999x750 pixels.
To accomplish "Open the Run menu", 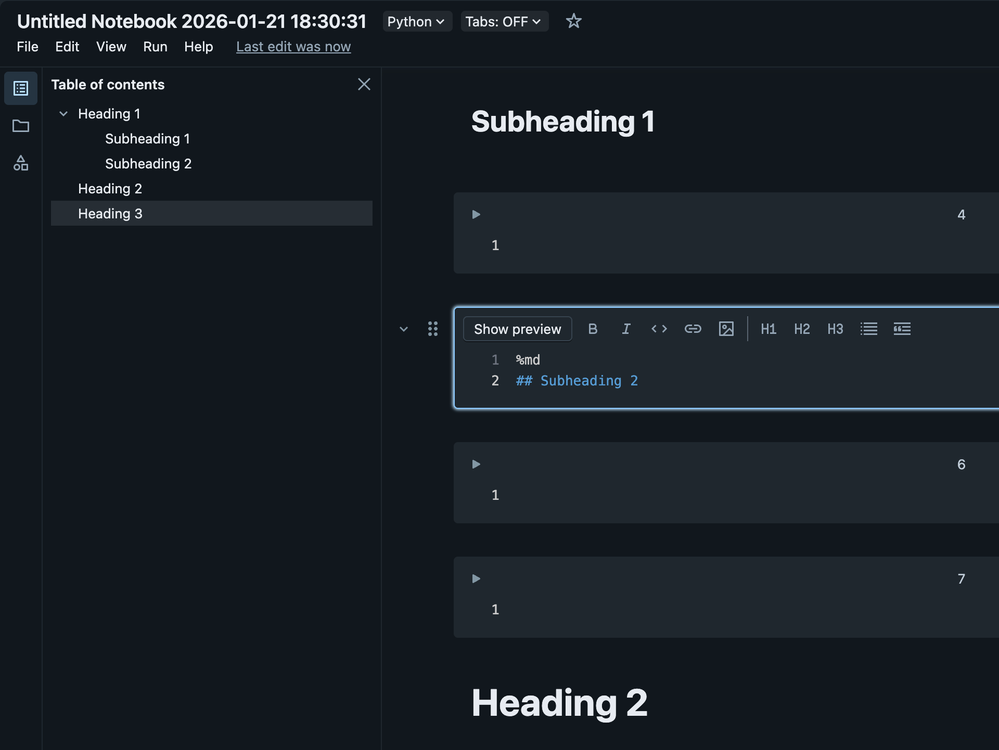I will click(x=154, y=46).
